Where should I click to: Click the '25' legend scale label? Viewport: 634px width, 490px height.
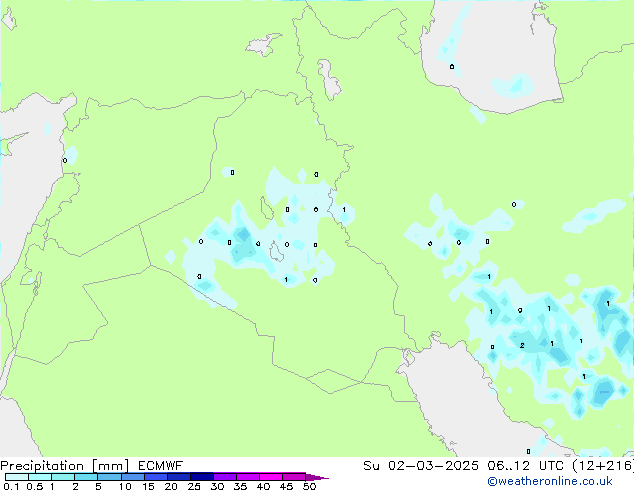tap(194, 486)
